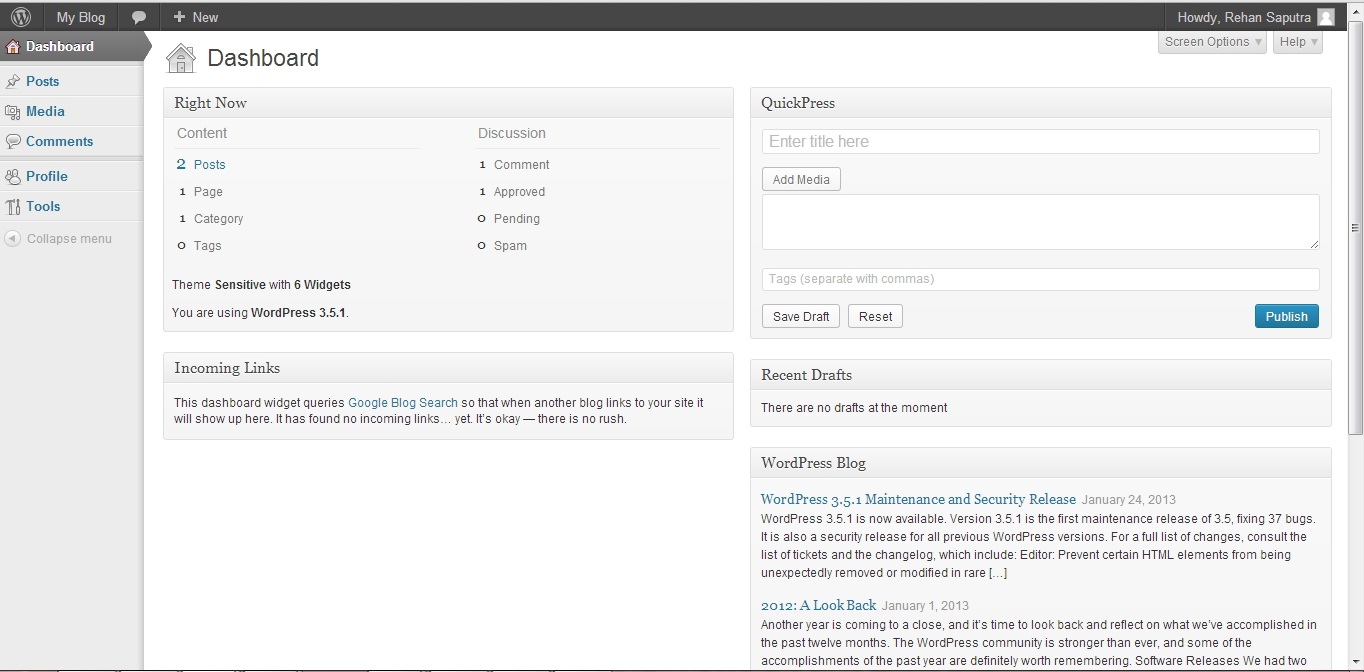Click the user avatar beside Howdy greeting
Screen dimensions: 1364x672
pos(1326,17)
